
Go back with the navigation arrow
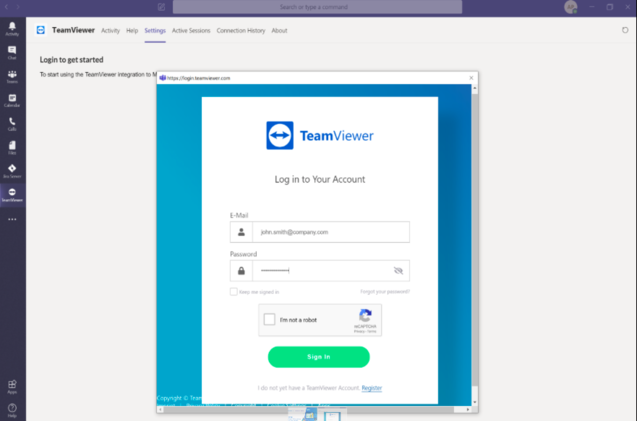6,7
